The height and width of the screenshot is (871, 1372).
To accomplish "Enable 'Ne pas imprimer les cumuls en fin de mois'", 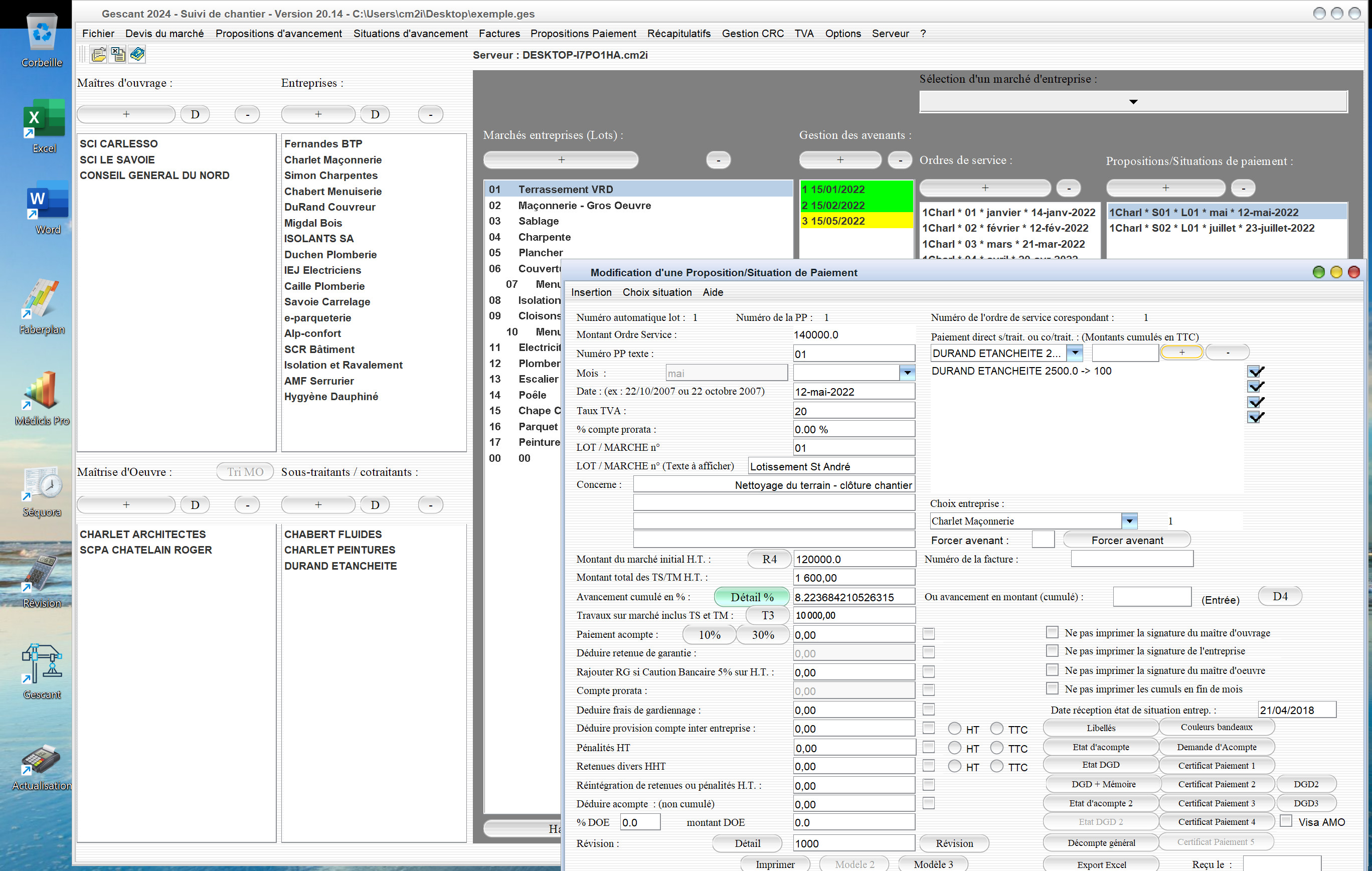I will (1053, 688).
